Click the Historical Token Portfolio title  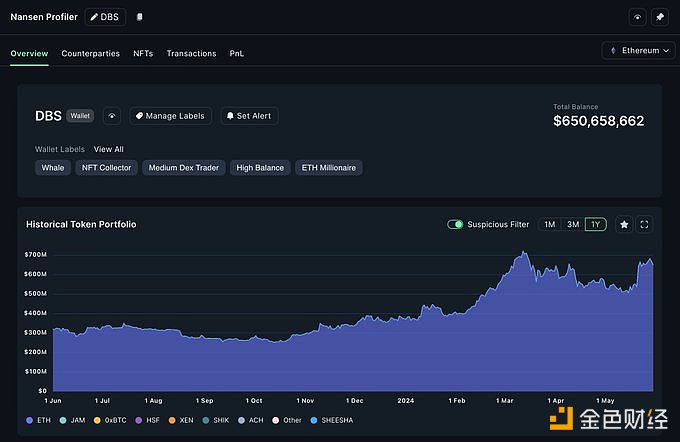81,224
